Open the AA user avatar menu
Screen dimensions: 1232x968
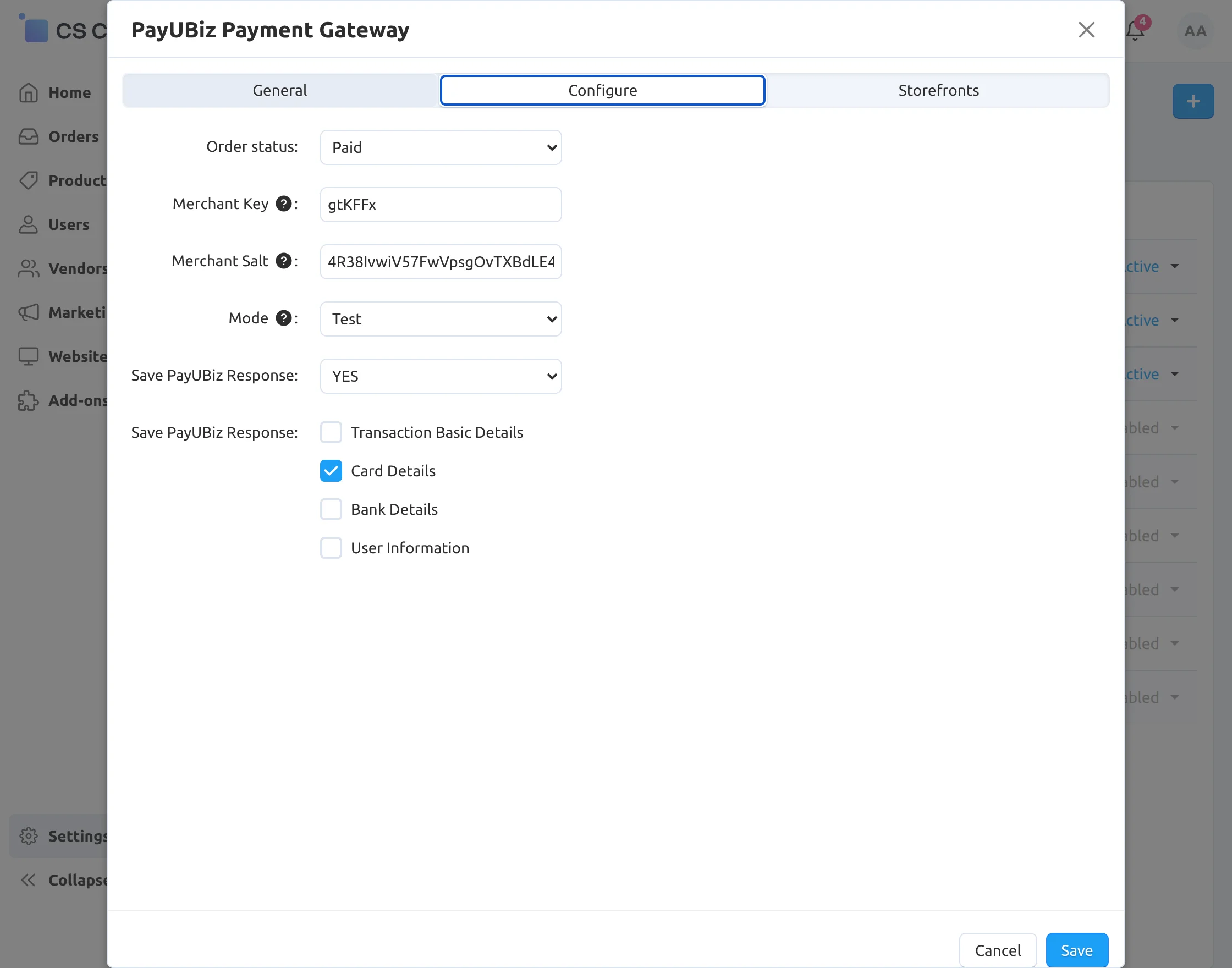[1196, 31]
